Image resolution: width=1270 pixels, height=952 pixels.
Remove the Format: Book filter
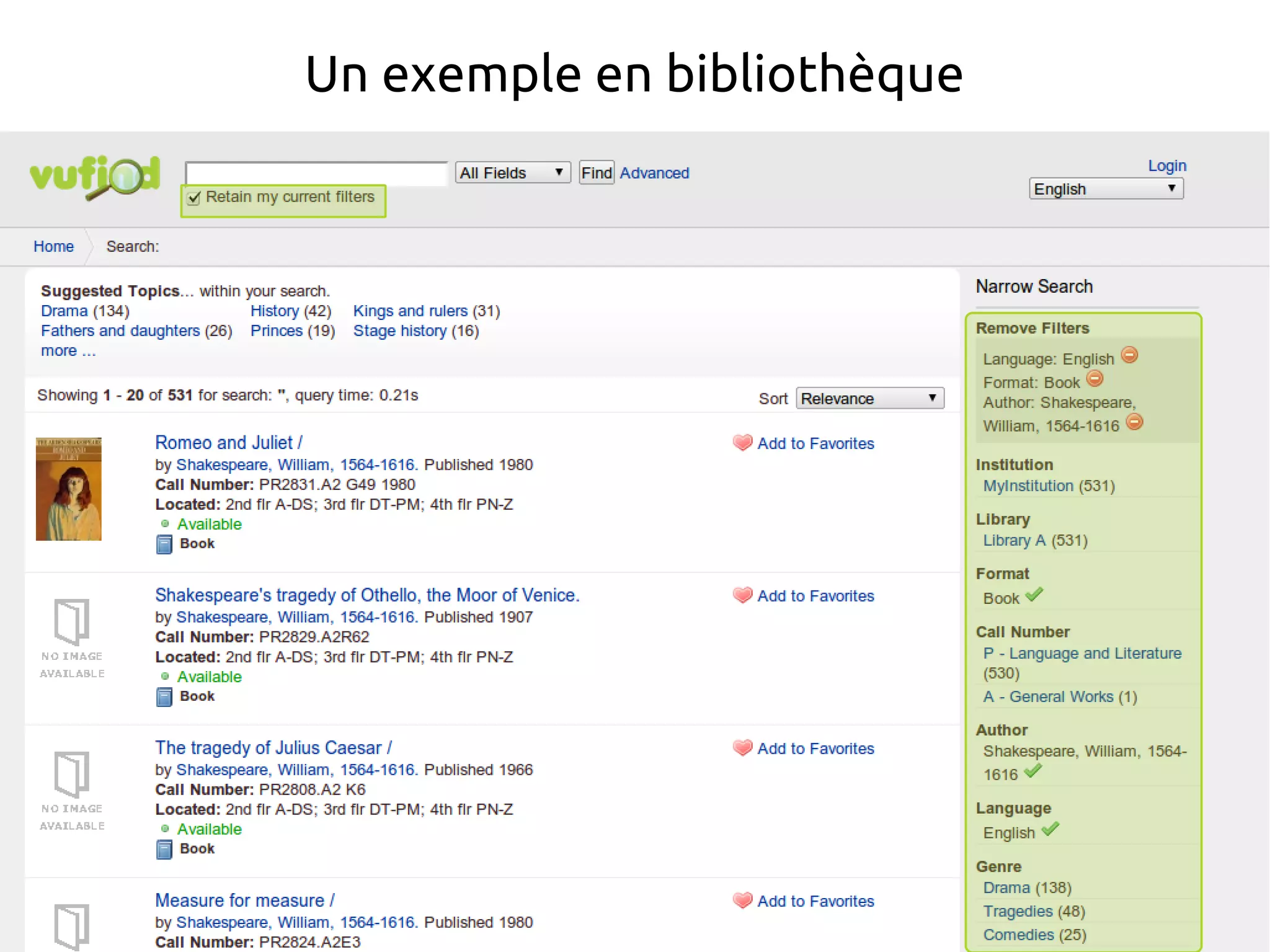[1095, 378]
